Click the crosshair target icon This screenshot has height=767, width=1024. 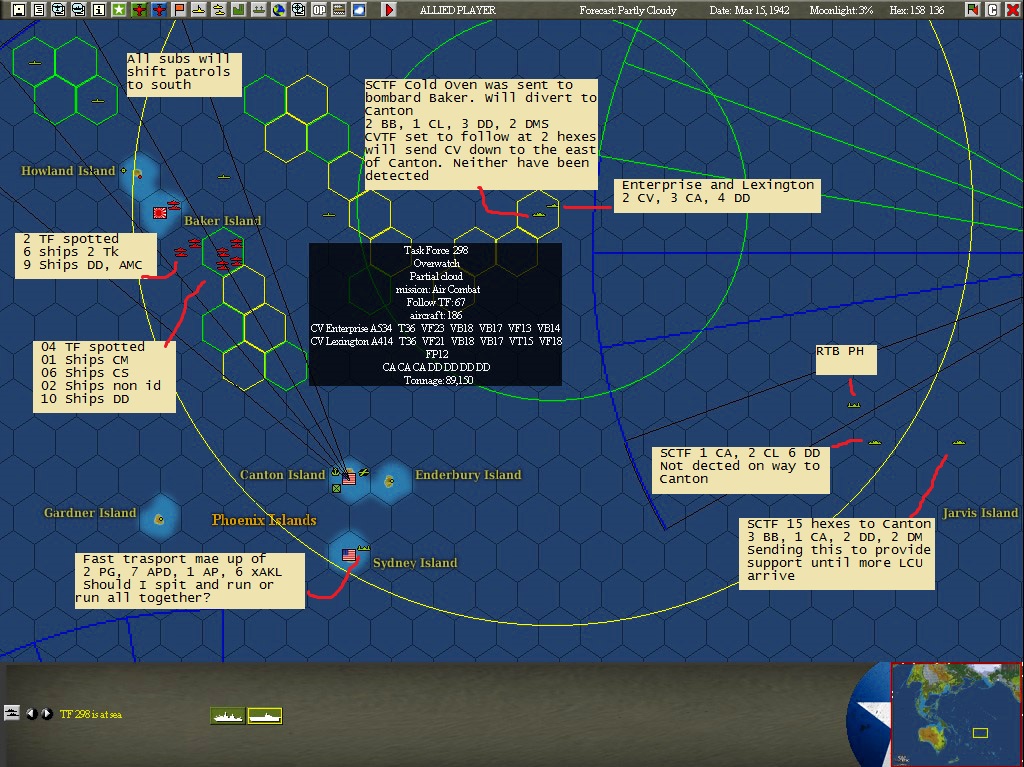pos(298,10)
